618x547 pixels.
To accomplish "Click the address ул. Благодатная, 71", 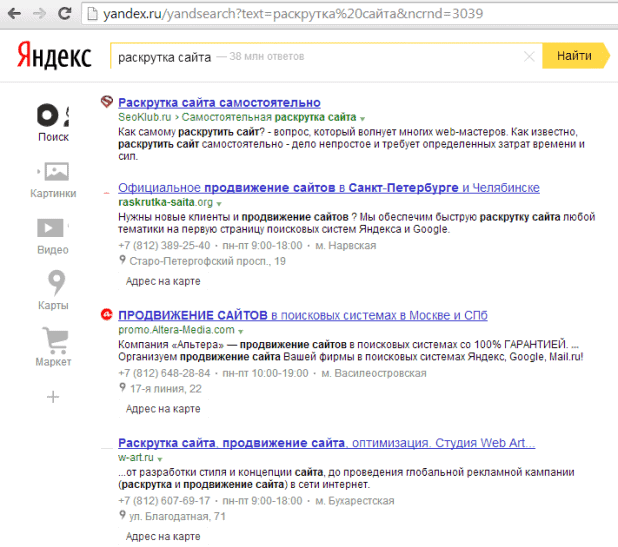I will (177, 517).
